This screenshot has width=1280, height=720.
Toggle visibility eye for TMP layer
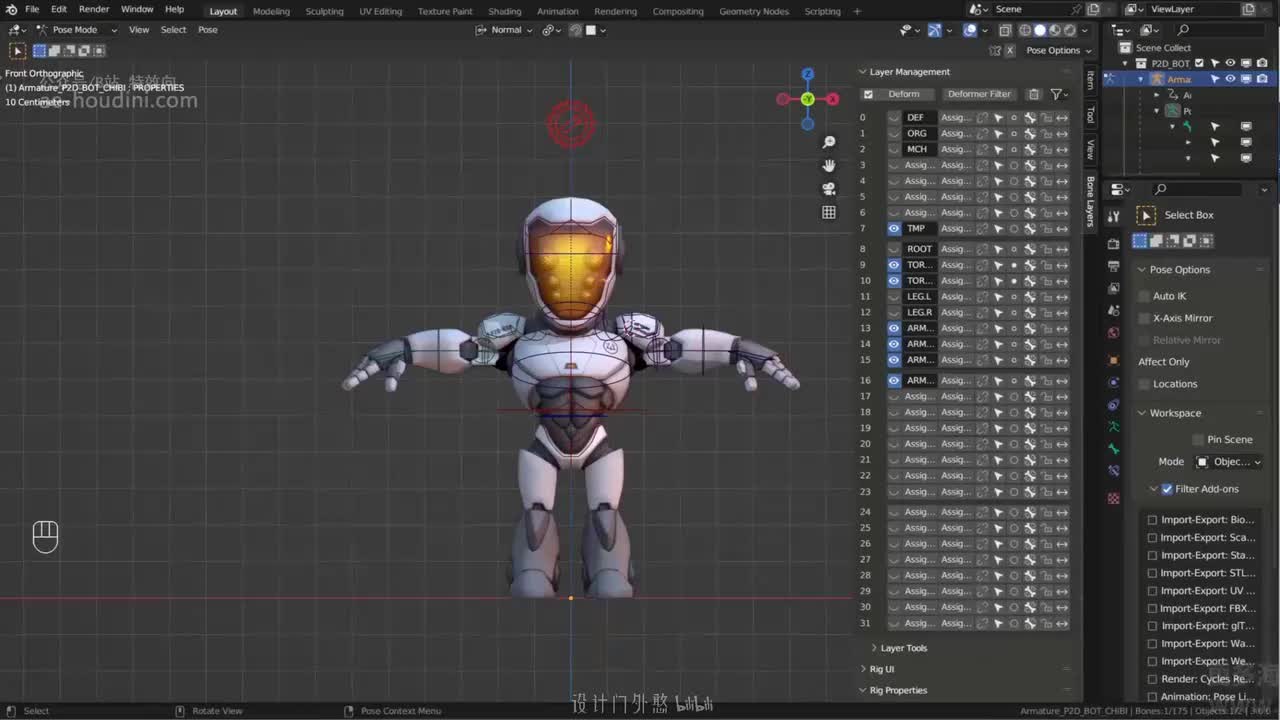tap(894, 229)
